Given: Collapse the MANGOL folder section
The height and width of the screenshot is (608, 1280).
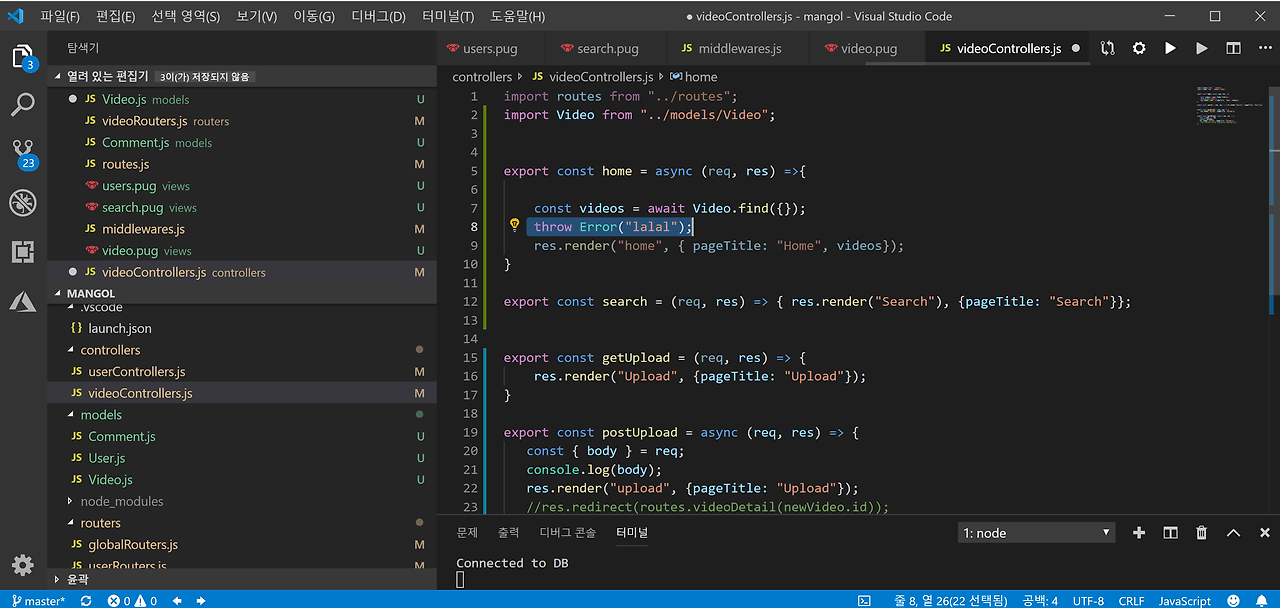Looking at the screenshot, I should tap(242, 293).
